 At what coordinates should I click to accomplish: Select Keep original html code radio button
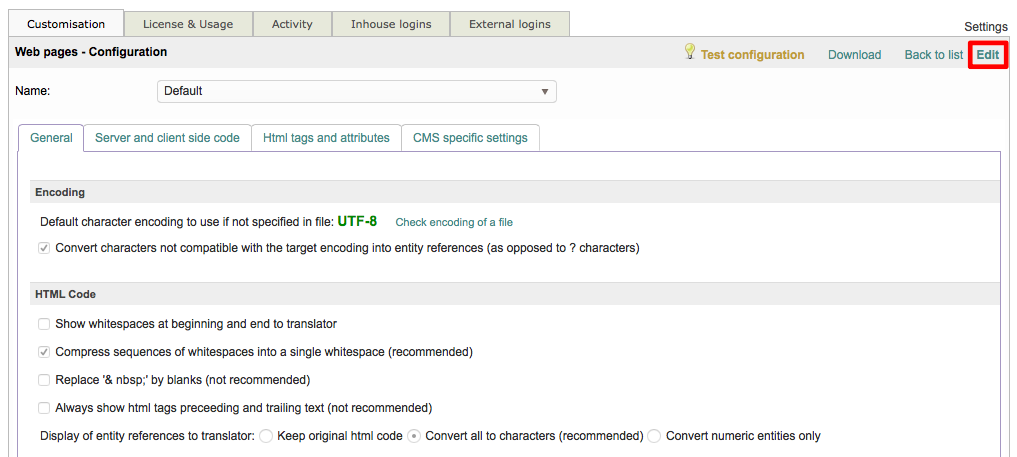click(x=266, y=436)
